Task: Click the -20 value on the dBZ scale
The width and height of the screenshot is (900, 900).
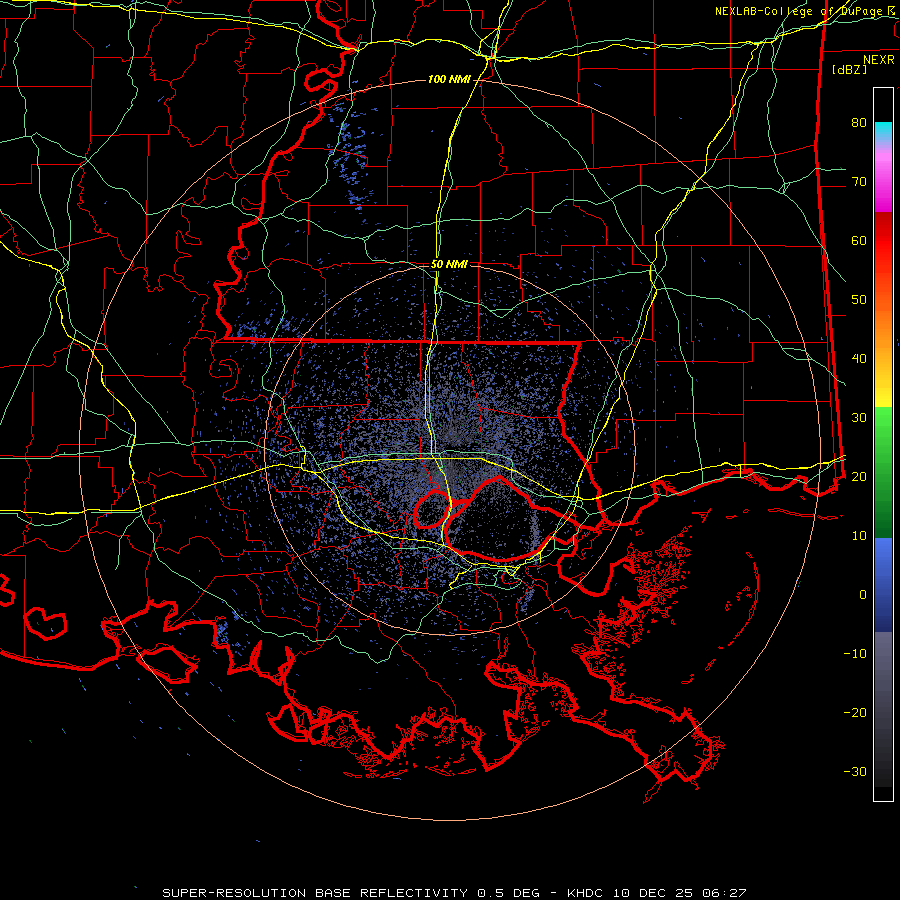Action: click(855, 713)
